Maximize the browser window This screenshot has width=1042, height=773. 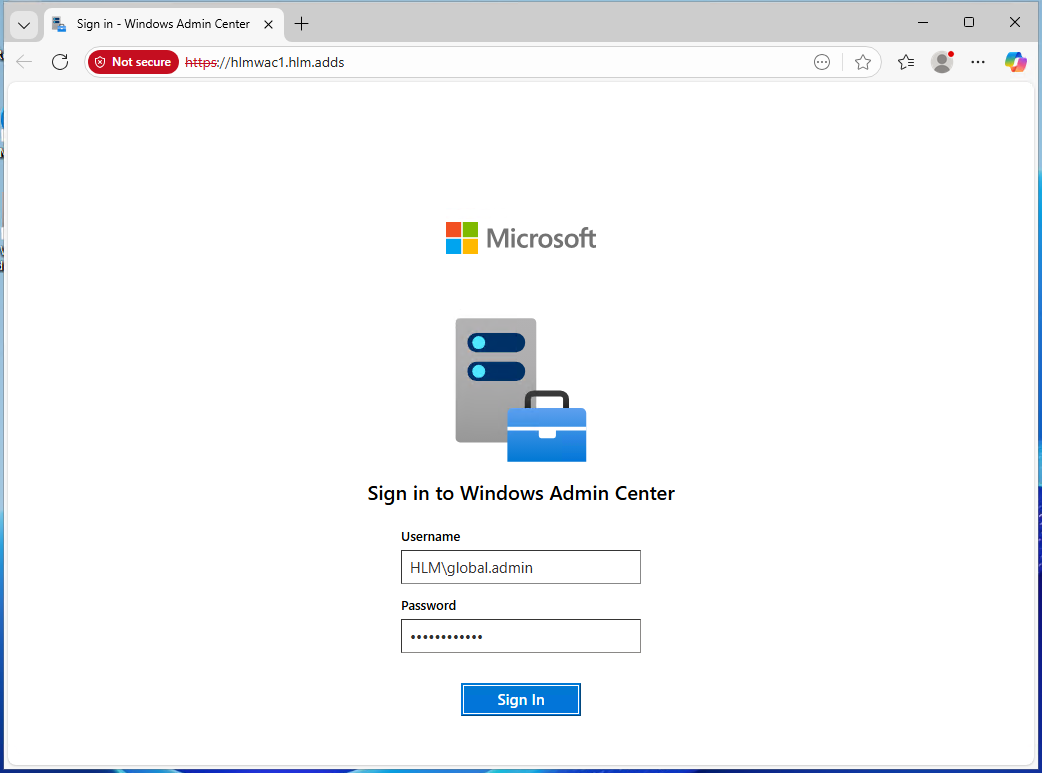968,22
